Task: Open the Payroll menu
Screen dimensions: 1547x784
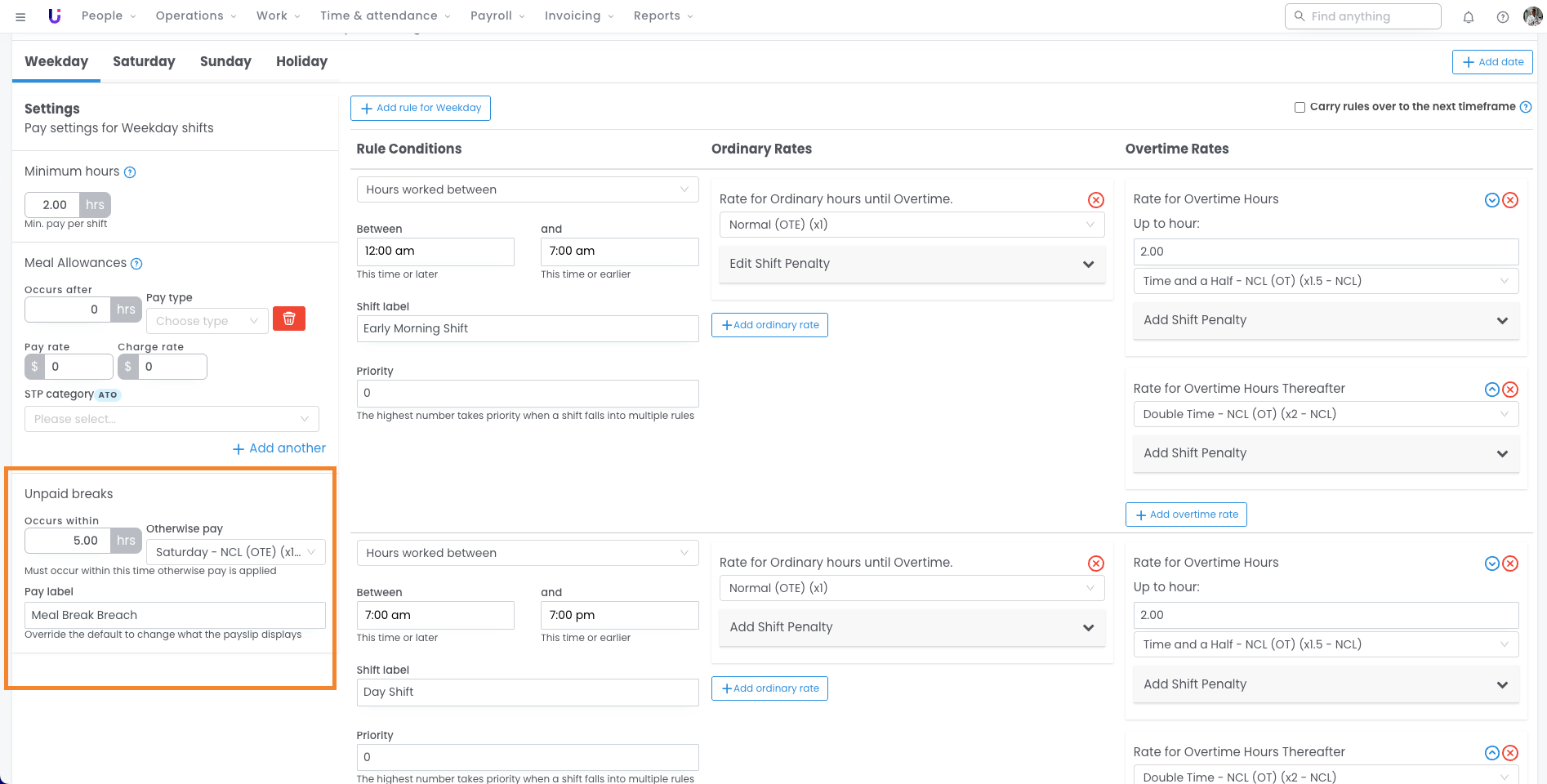Action: coord(497,16)
